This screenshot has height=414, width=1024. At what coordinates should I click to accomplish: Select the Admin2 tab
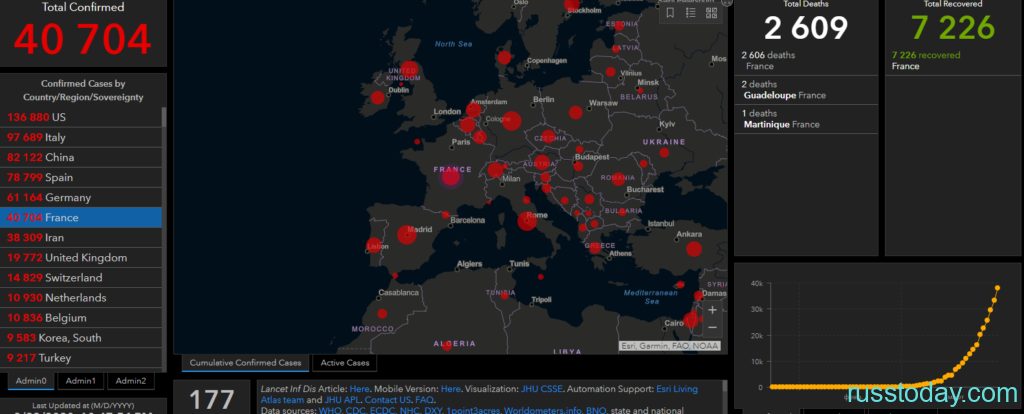131,381
